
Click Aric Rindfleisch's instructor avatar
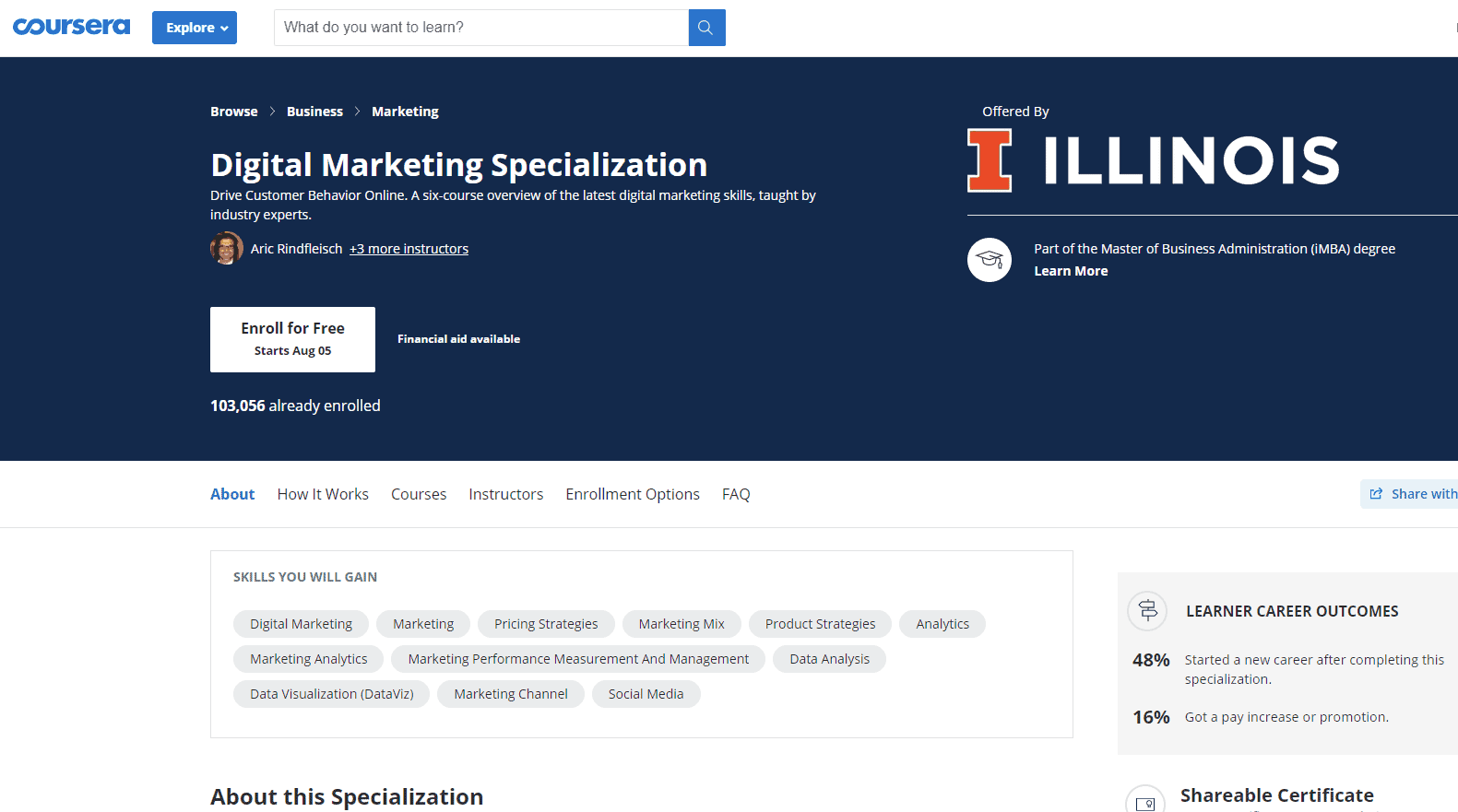226,249
